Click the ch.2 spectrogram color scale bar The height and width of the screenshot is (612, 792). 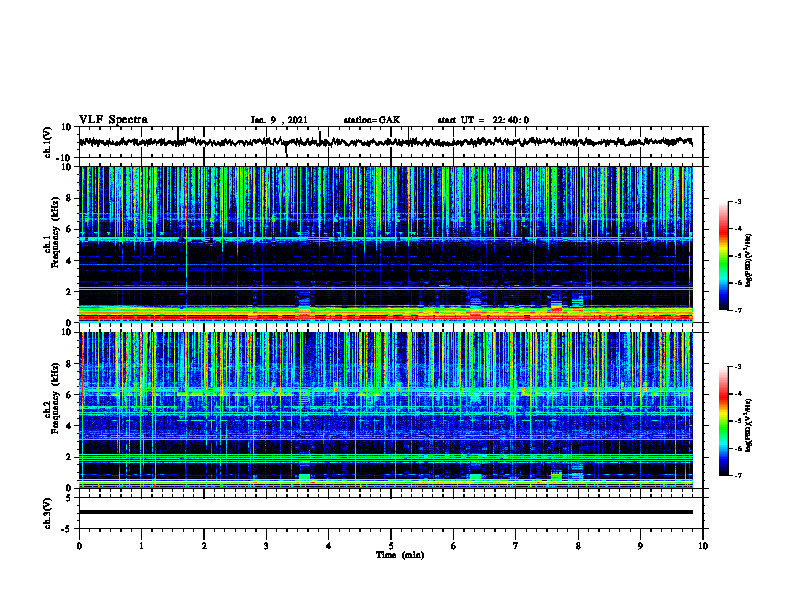[x=723, y=421]
